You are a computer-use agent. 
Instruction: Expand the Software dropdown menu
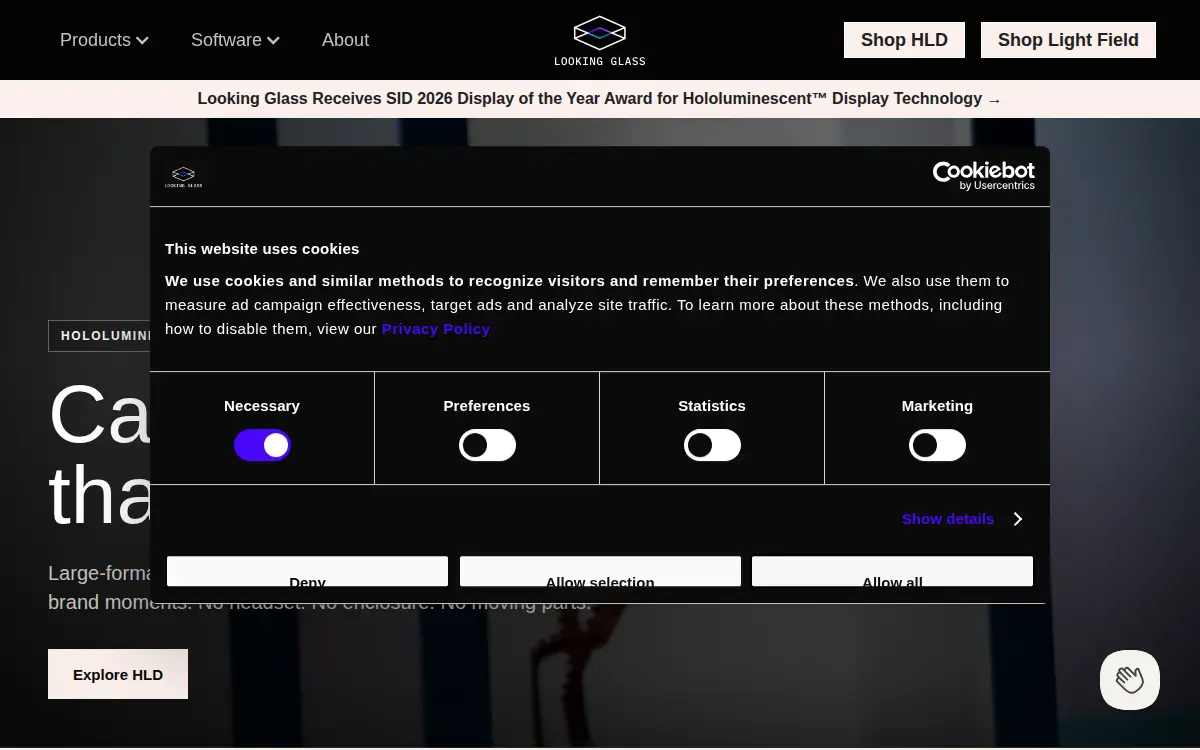[235, 40]
